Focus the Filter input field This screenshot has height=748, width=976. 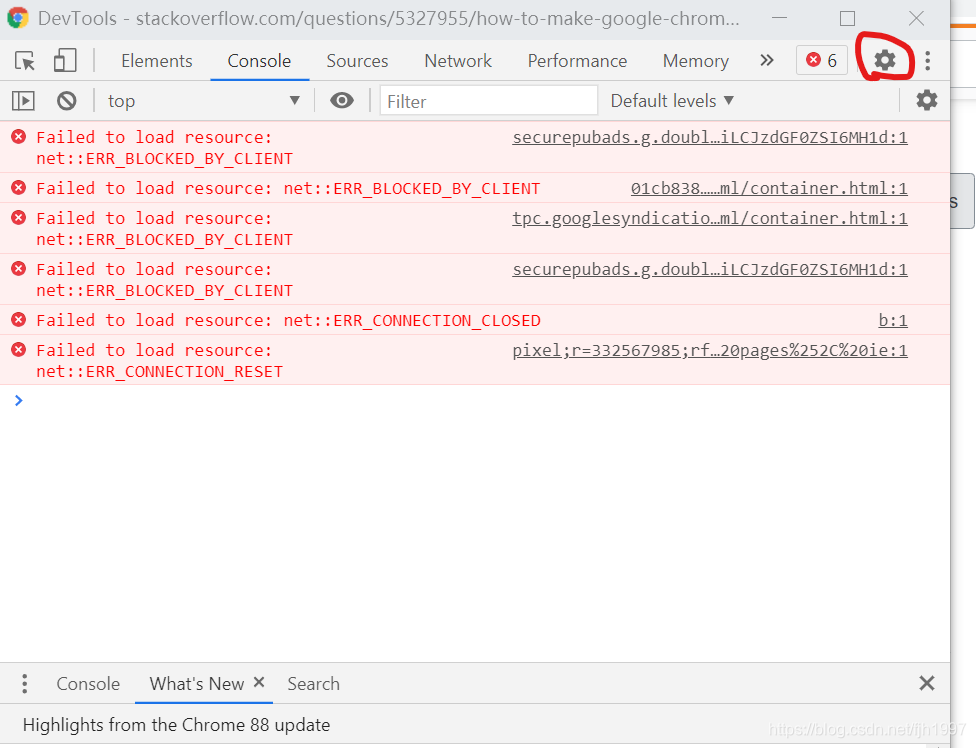[489, 101]
